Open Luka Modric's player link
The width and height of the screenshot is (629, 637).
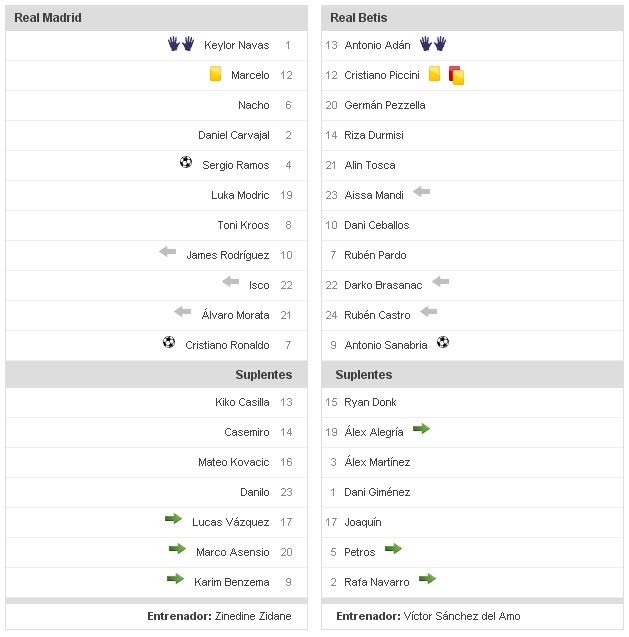coord(240,195)
